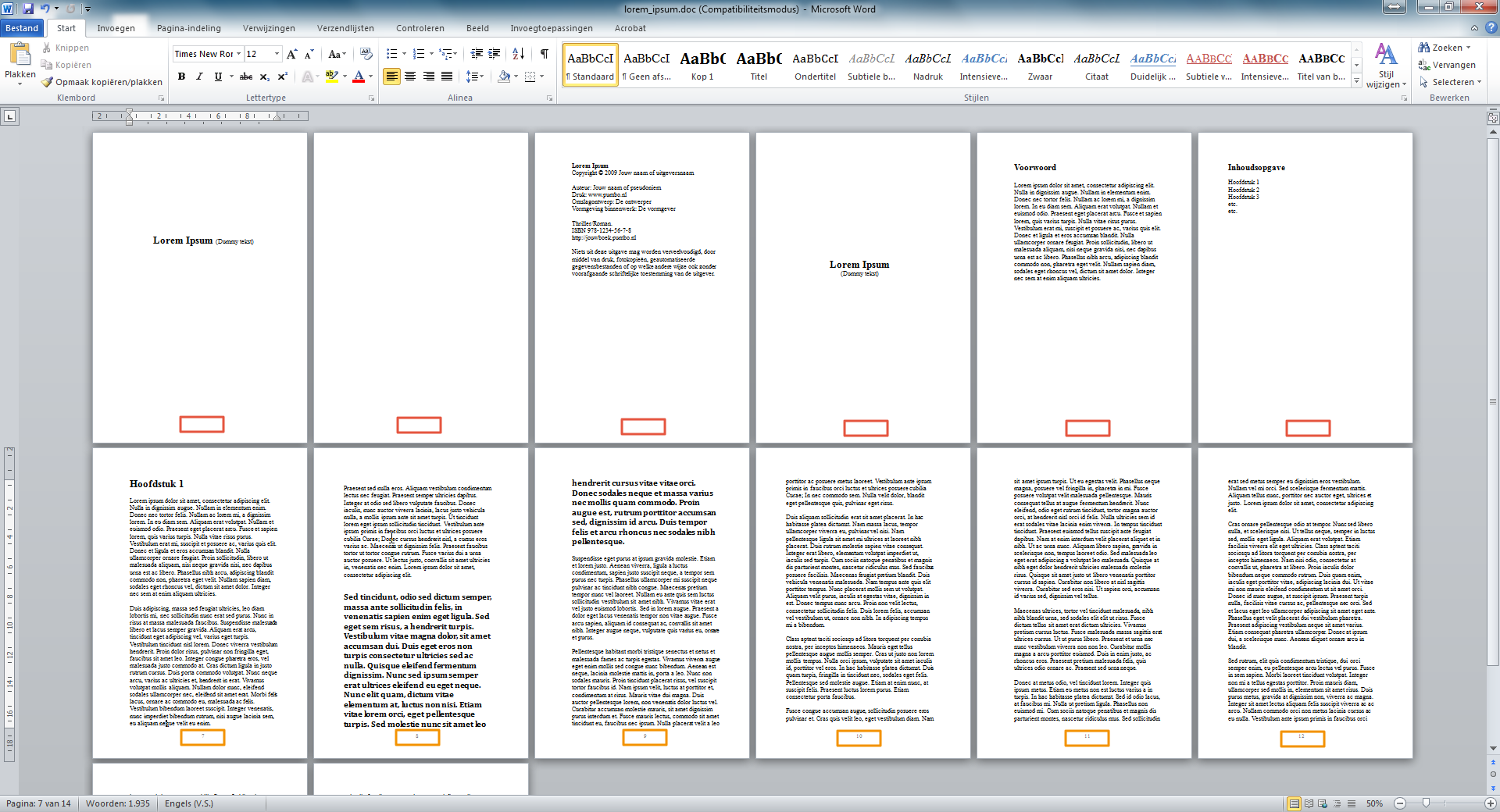Viewport: 1500px width, 812px height.
Task: Sort text alphabetically
Action: coord(519,54)
